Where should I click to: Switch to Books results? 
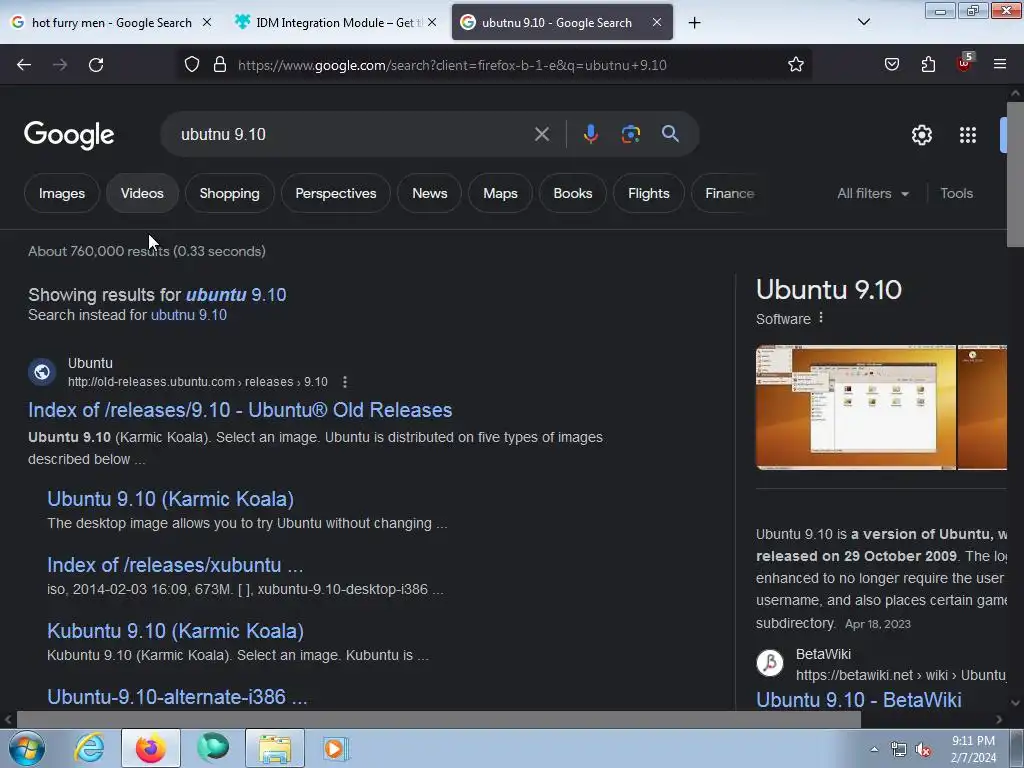573,193
